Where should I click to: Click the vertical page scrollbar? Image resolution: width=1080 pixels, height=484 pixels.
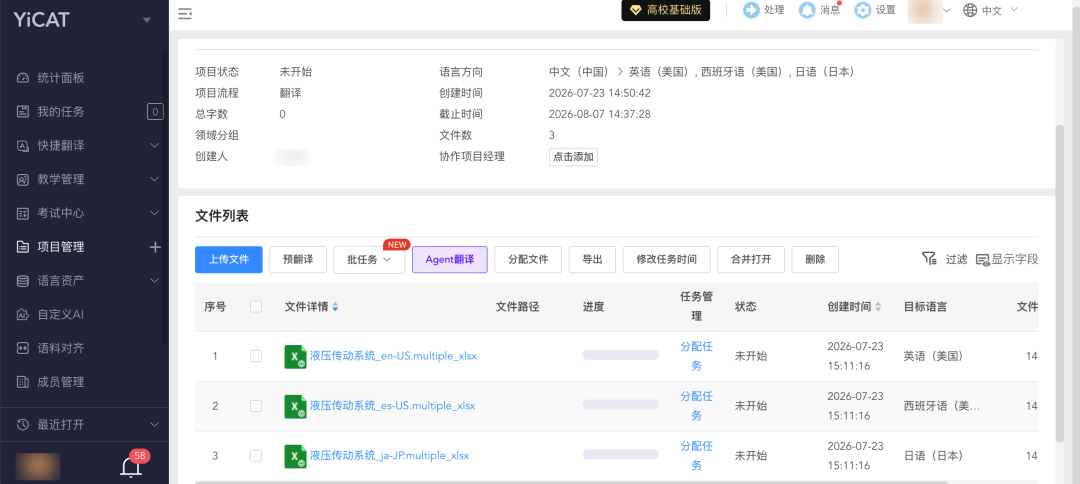pos(1059,282)
